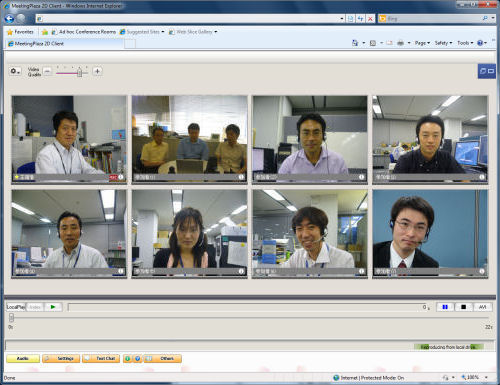Pause playback with the blue pause icon

445,307
